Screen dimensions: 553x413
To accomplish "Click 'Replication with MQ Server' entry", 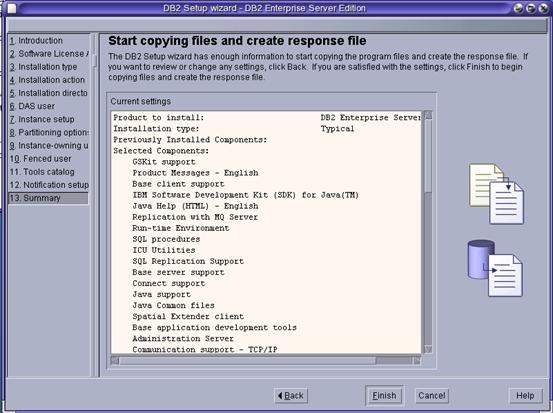I will coord(195,217).
